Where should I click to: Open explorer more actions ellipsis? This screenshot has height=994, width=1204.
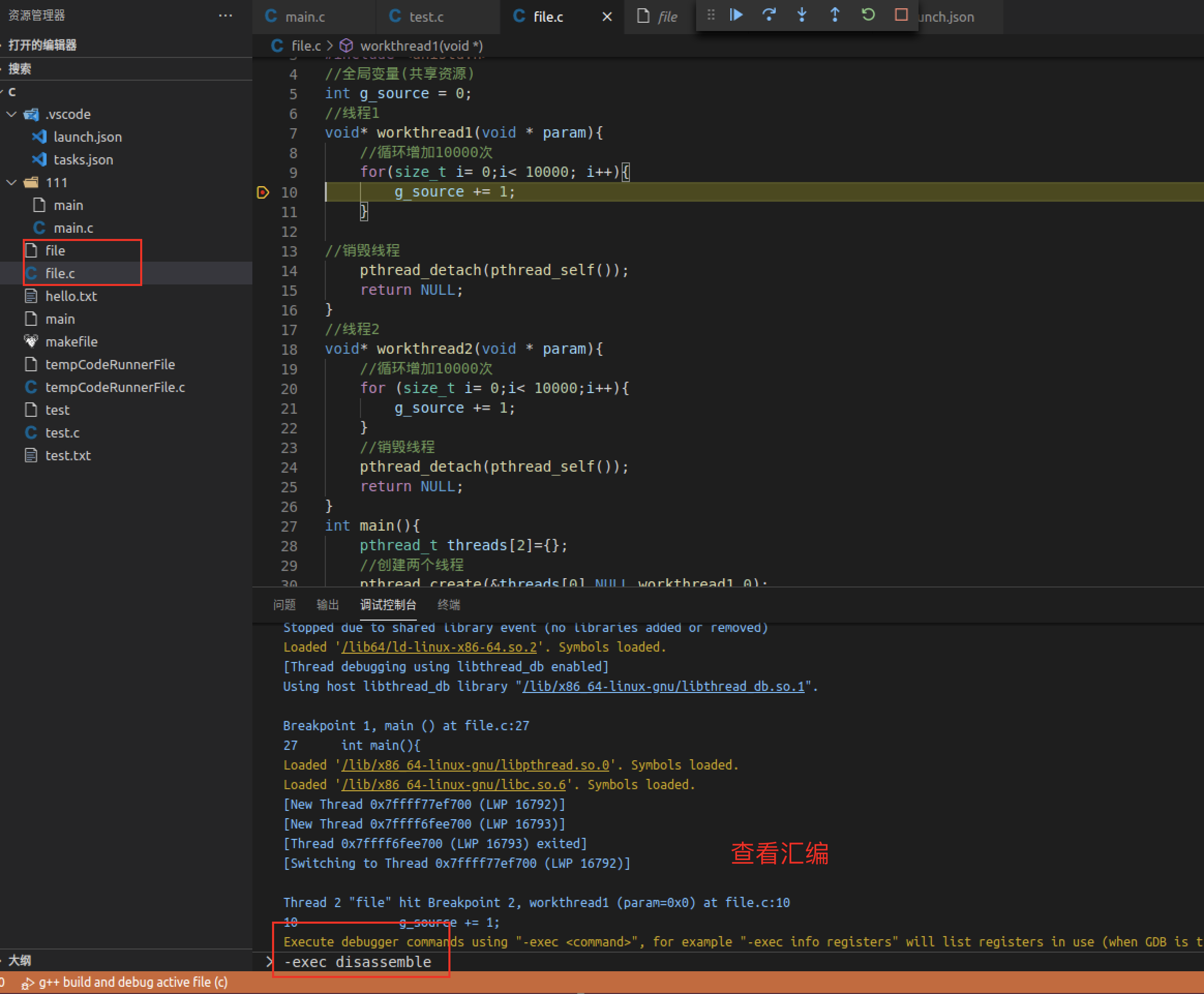[225, 16]
